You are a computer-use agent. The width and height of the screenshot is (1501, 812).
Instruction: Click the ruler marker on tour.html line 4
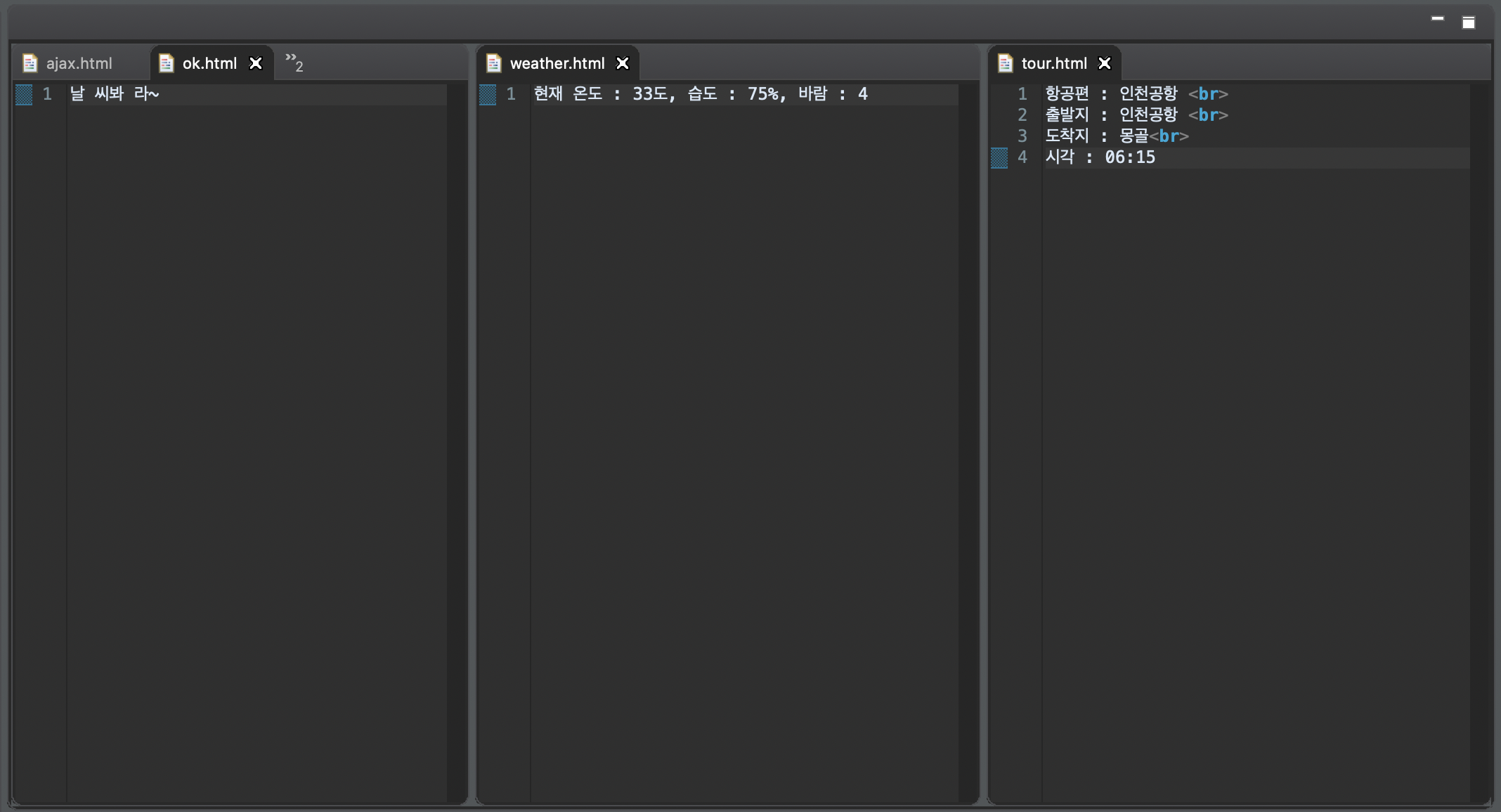[999, 157]
